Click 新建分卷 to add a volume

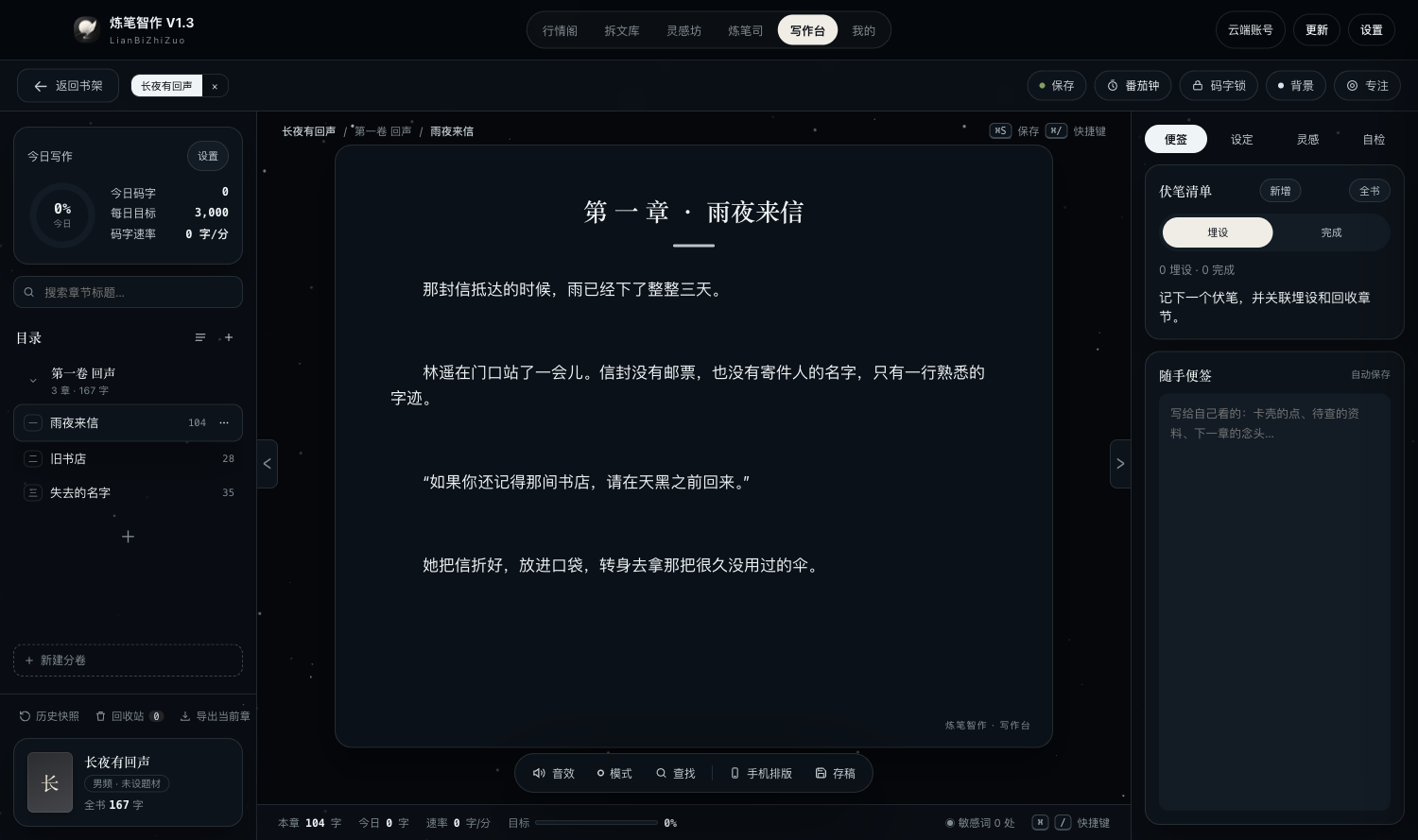pyautogui.click(x=128, y=660)
